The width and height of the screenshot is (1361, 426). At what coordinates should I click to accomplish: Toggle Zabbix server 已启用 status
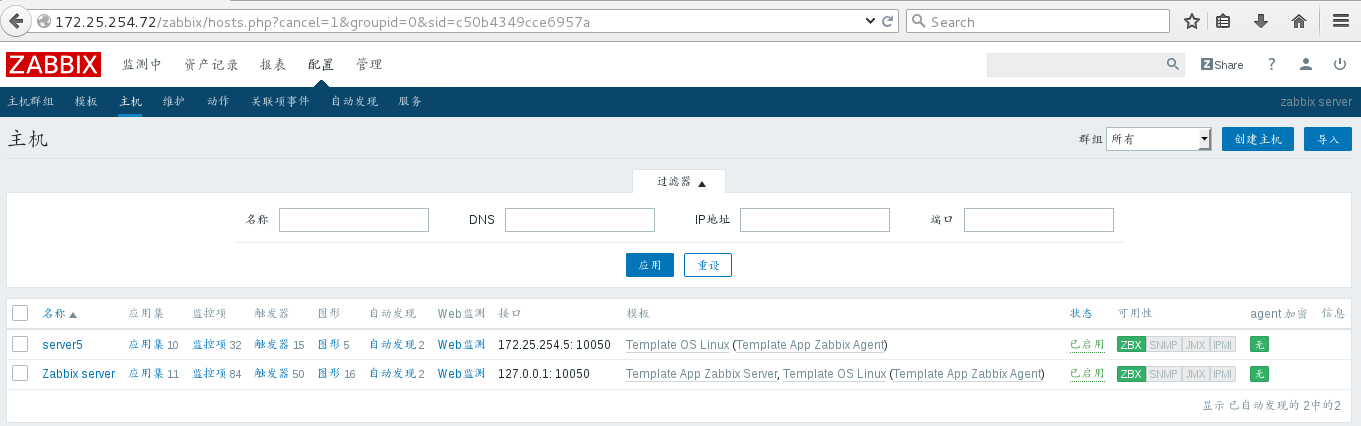pos(1087,373)
